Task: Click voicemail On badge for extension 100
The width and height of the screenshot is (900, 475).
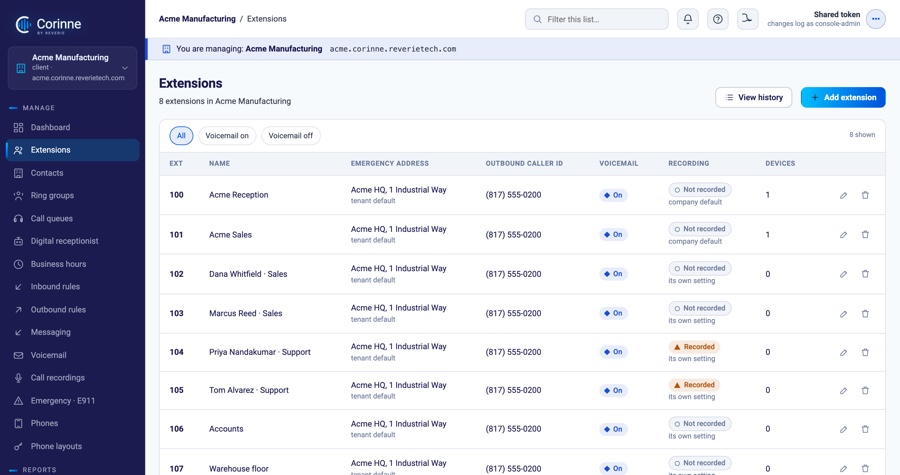Action: tap(613, 195)
